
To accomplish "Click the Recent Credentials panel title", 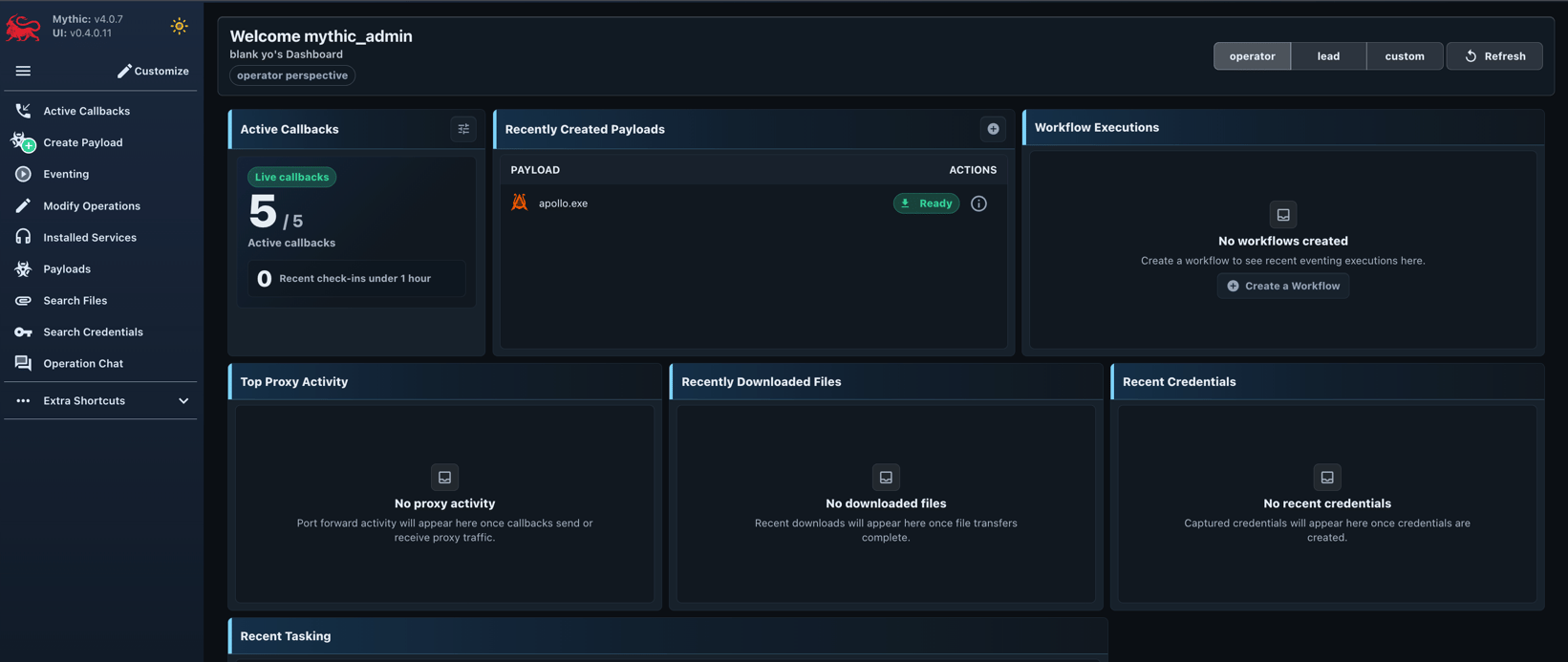I will point(1179,381).
